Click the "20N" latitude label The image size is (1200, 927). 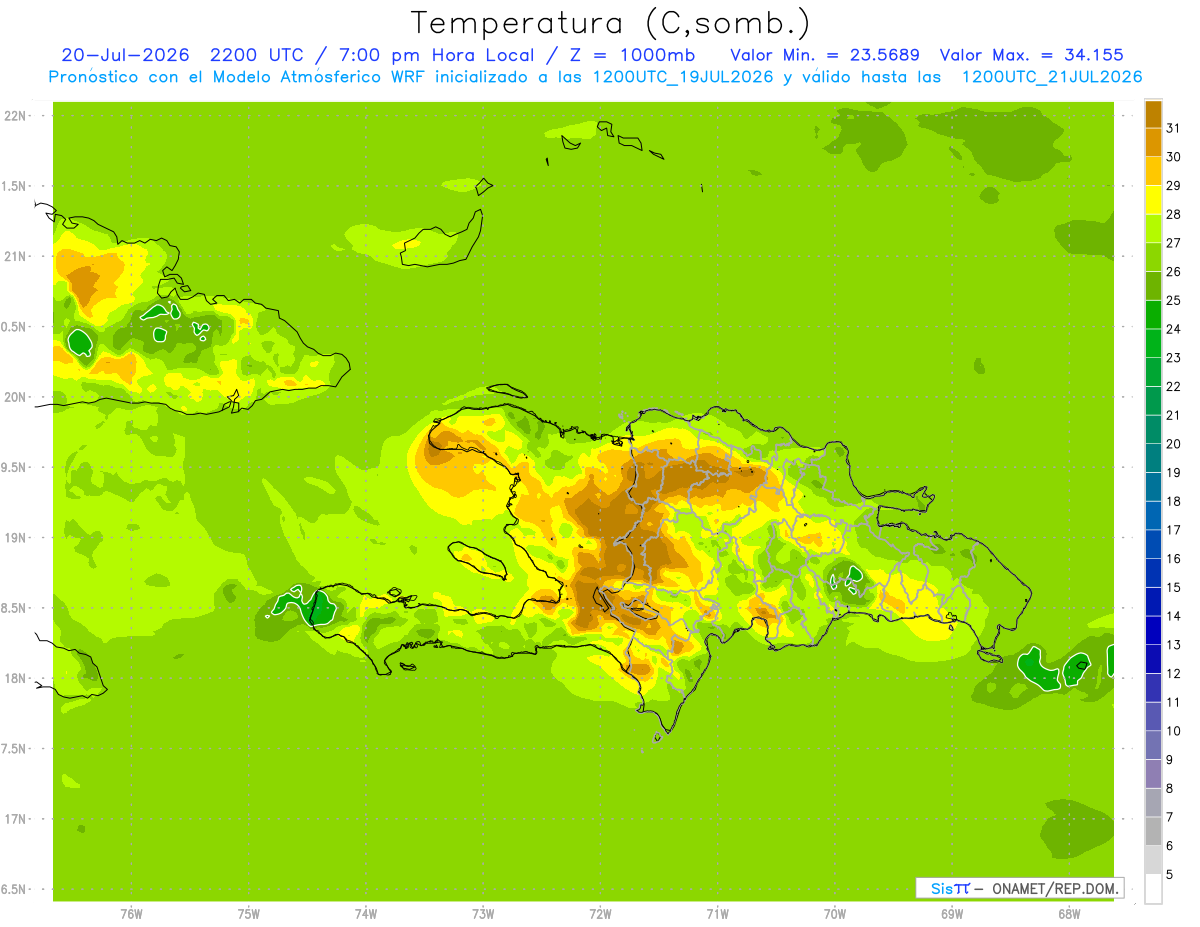pos(15,397)
